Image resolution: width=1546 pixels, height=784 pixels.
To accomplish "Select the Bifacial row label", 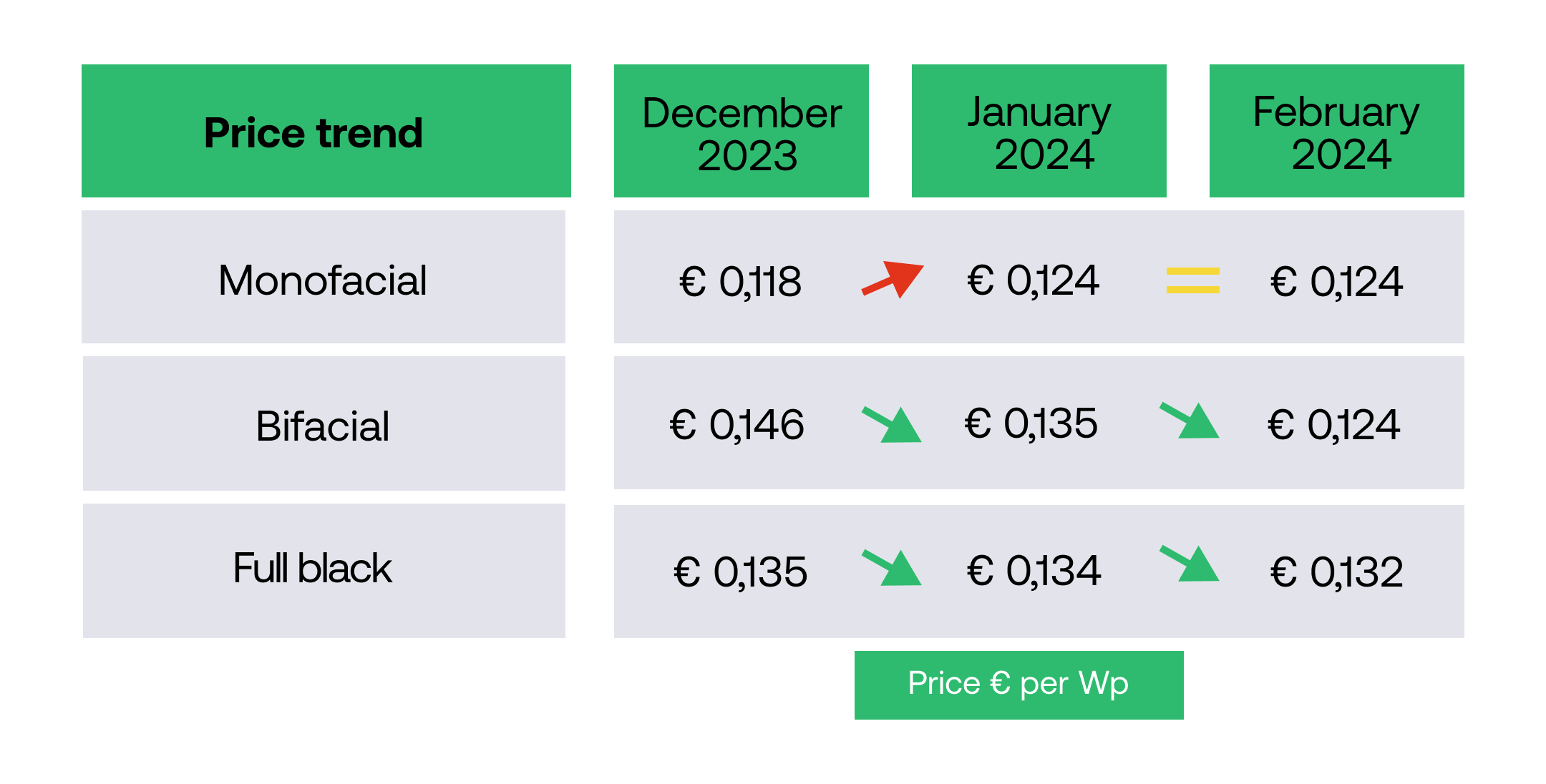I will pyautogui.click(x=324, y=426).
